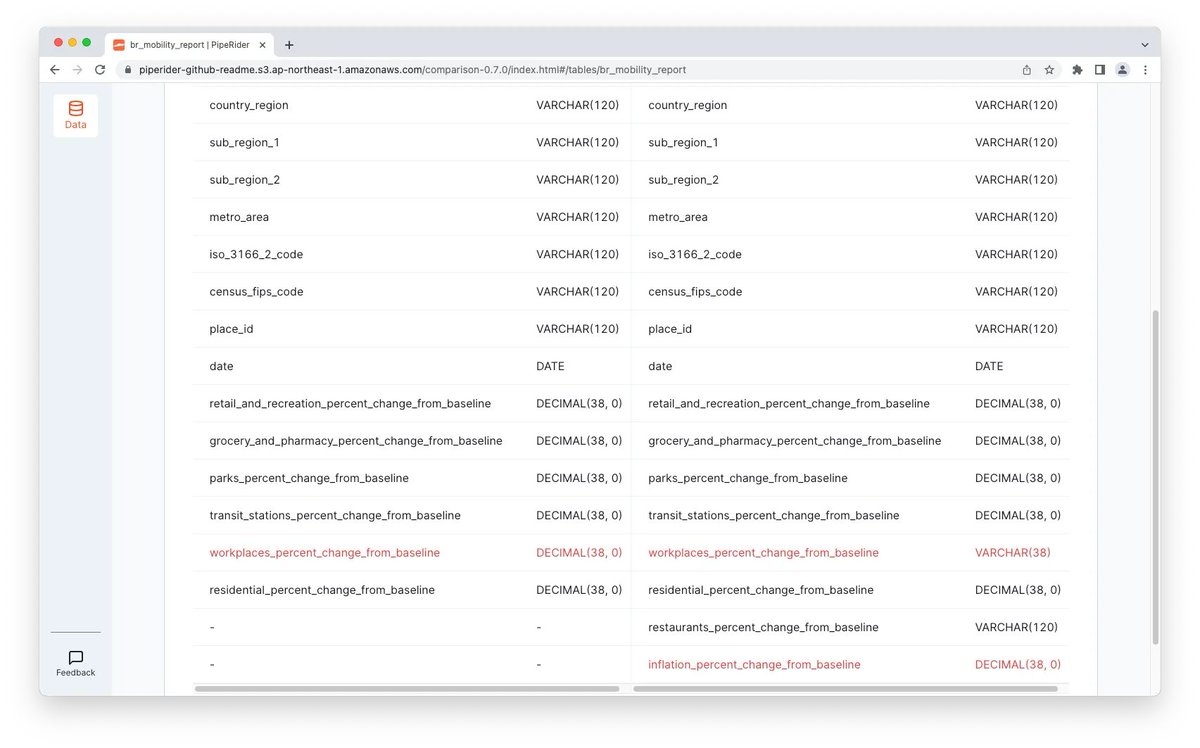Screen dimensions: 1200x748
Task: Select restaurants_percent_change_from_baseline row
Action: pyautogui.click(x=851, y=627)
